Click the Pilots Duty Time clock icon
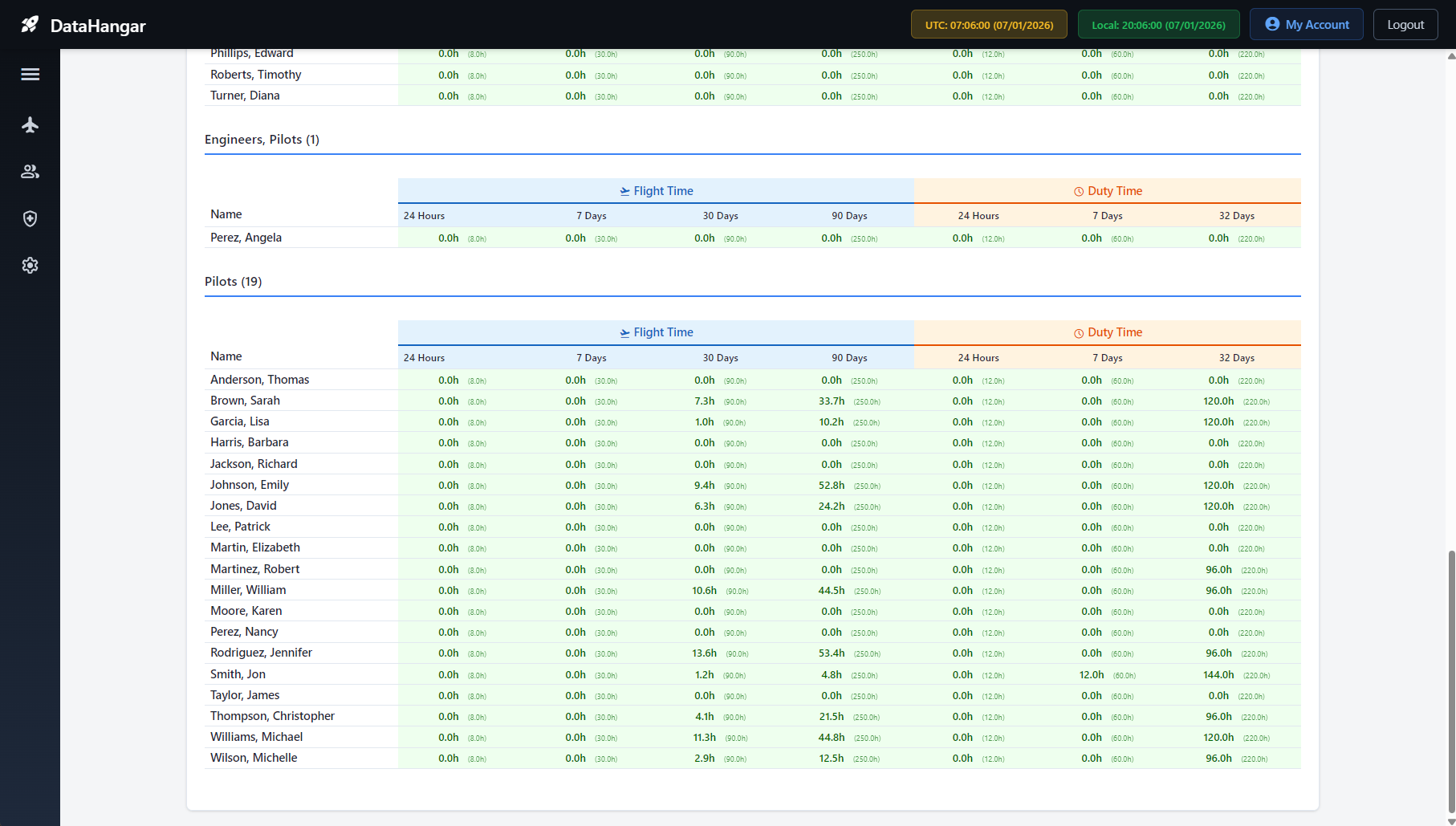 click(x=1079, y=333)
